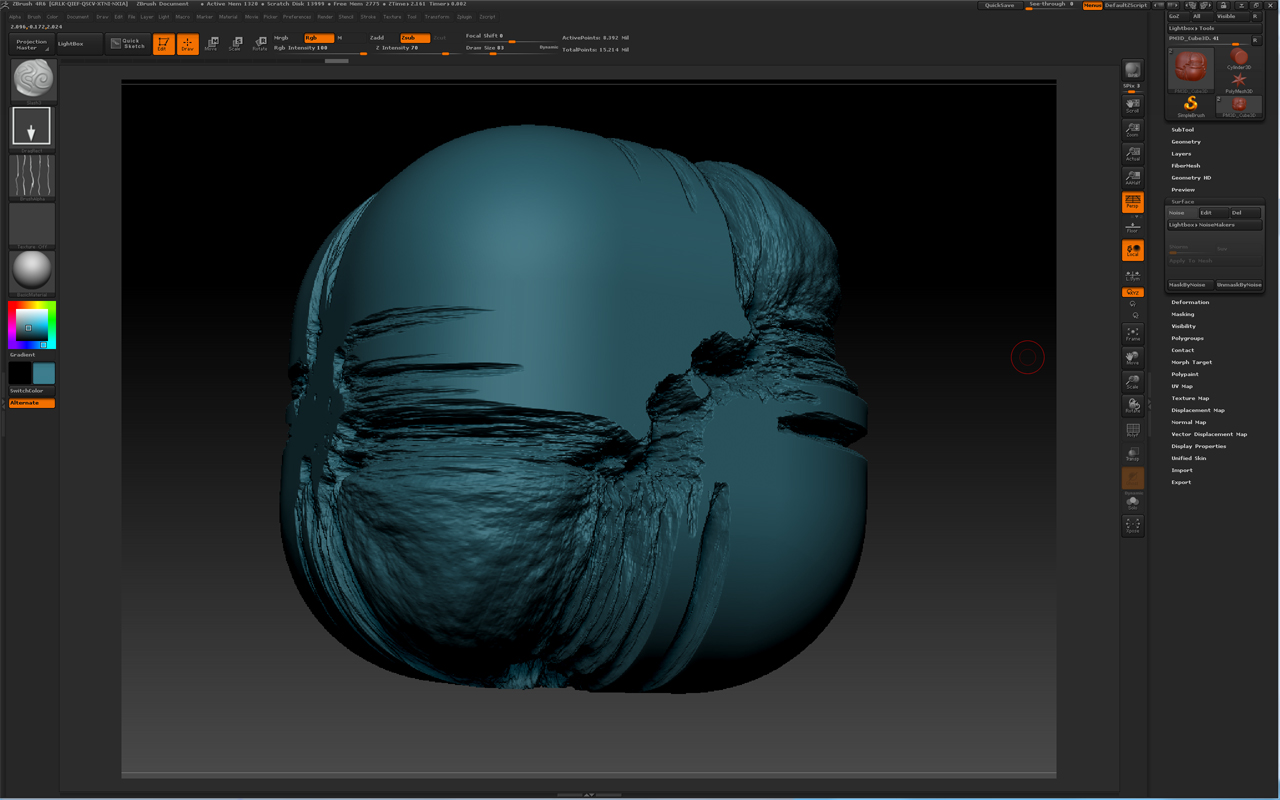
Task: Open the current brush thumbnail picker
Action: (x=33, y=80)
